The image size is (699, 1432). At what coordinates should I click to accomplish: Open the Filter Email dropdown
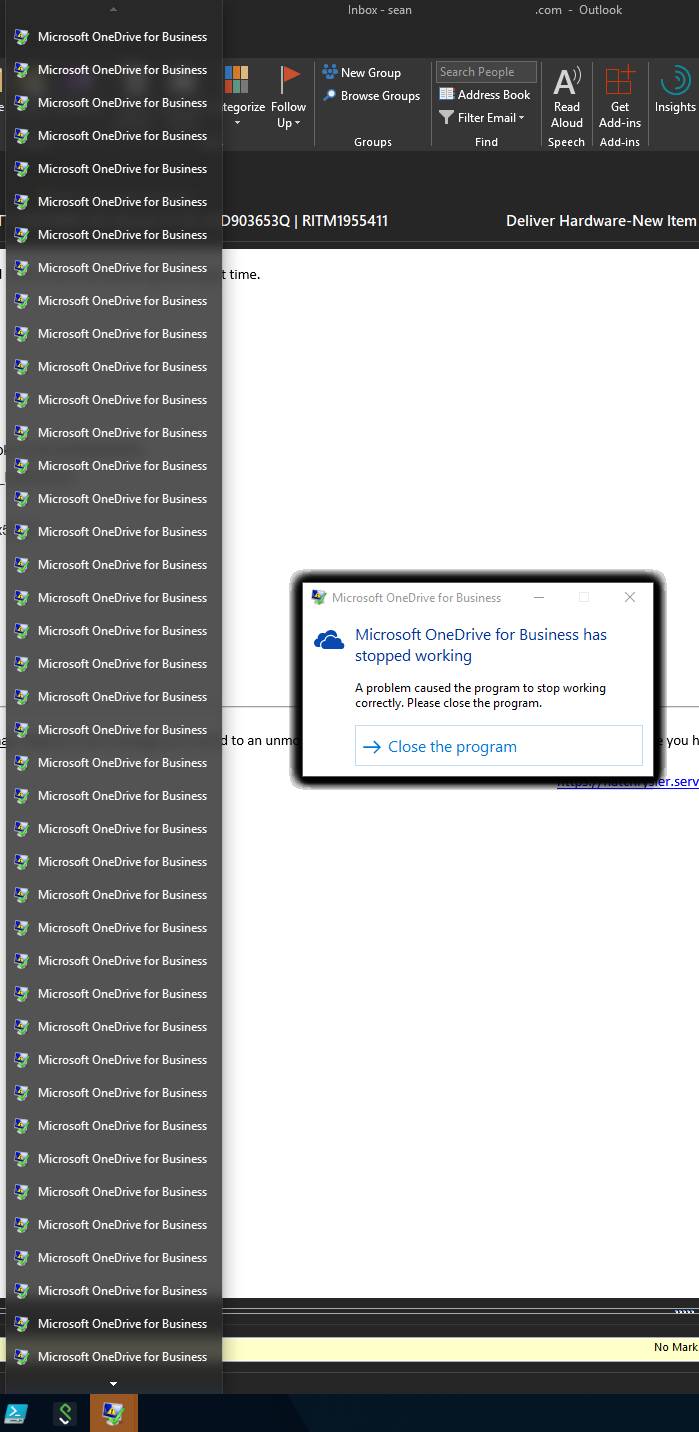coord(482,118)
